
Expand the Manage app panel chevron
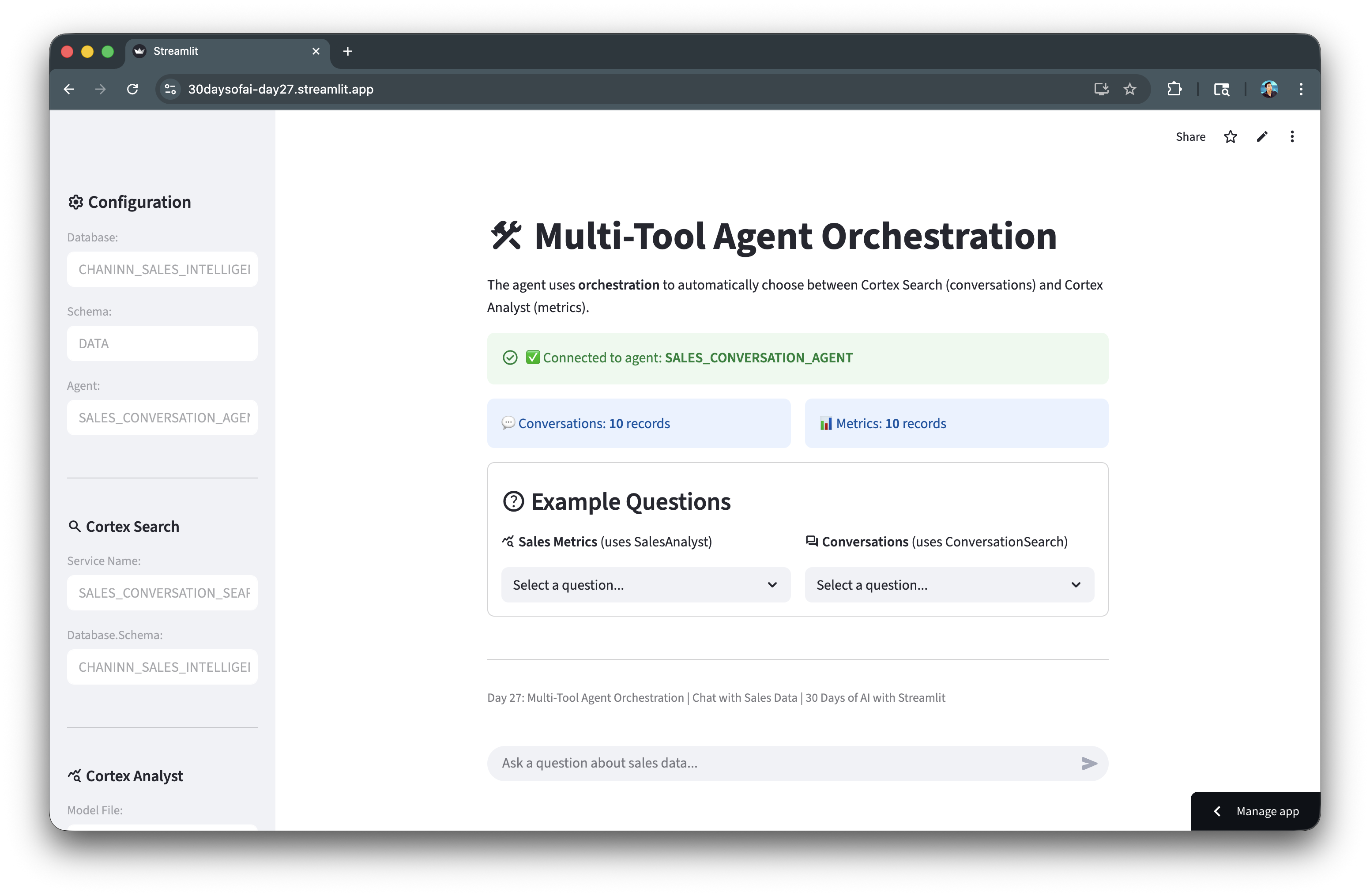1217,811
